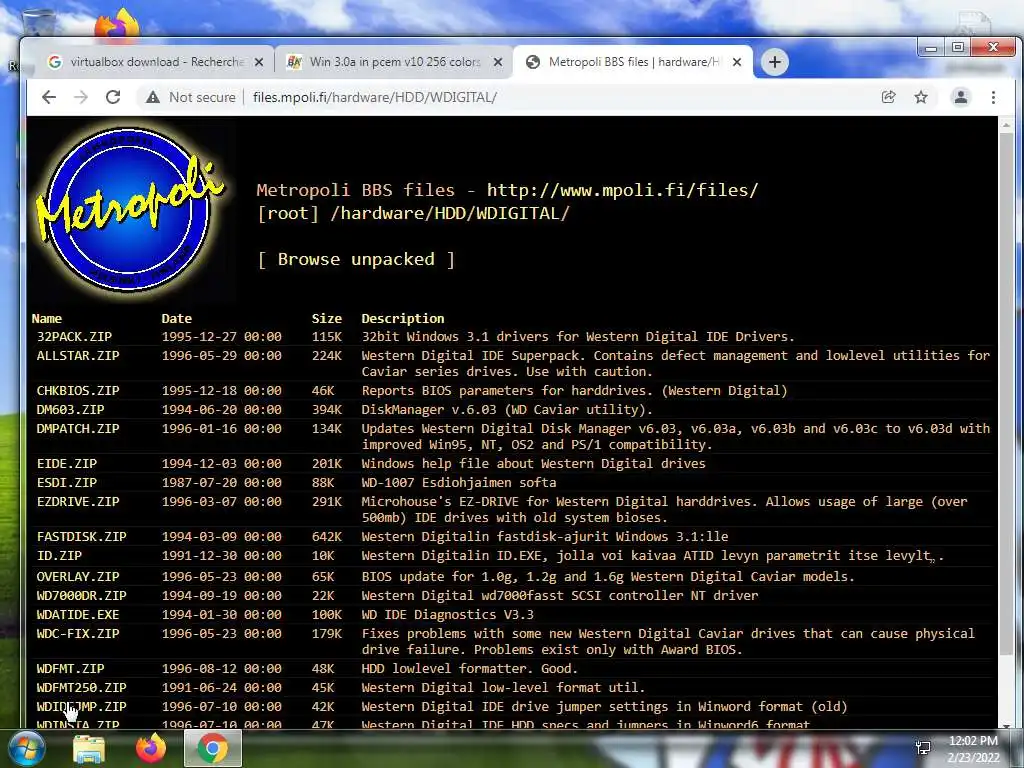The height and width of the screenshot is (768, 1024).
Task: Download ESDI.ZIP
Action: click(67, 483)
